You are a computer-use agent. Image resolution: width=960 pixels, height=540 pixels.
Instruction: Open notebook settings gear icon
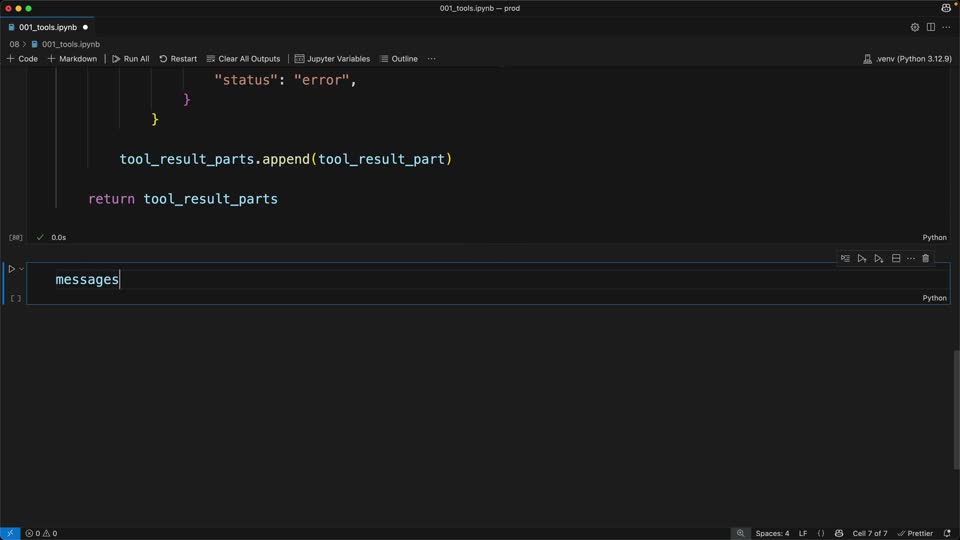click(x=915, y=27)
